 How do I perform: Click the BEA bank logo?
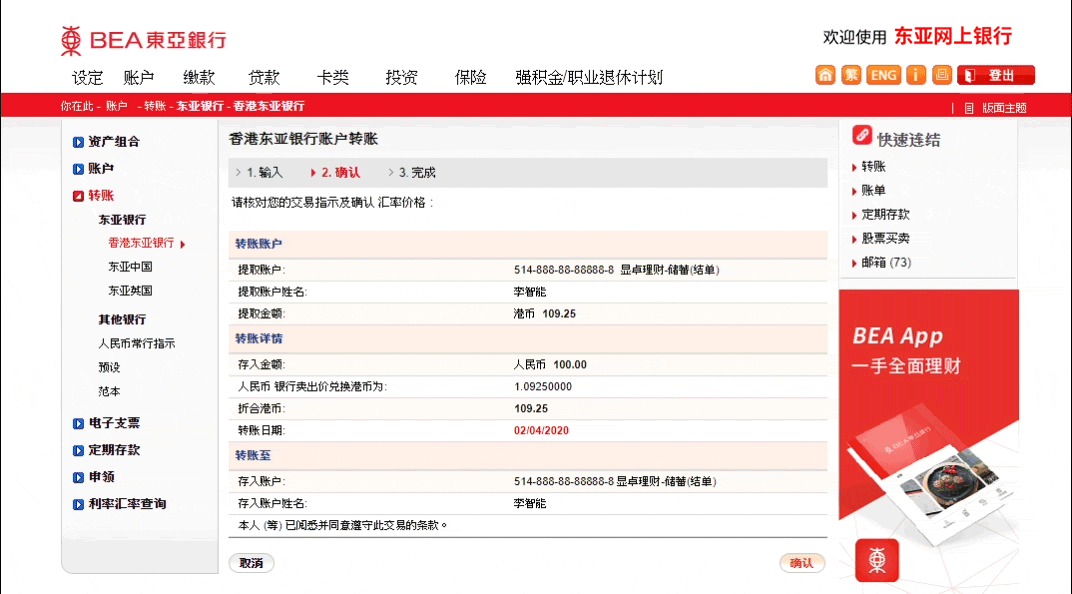point(144,40)
